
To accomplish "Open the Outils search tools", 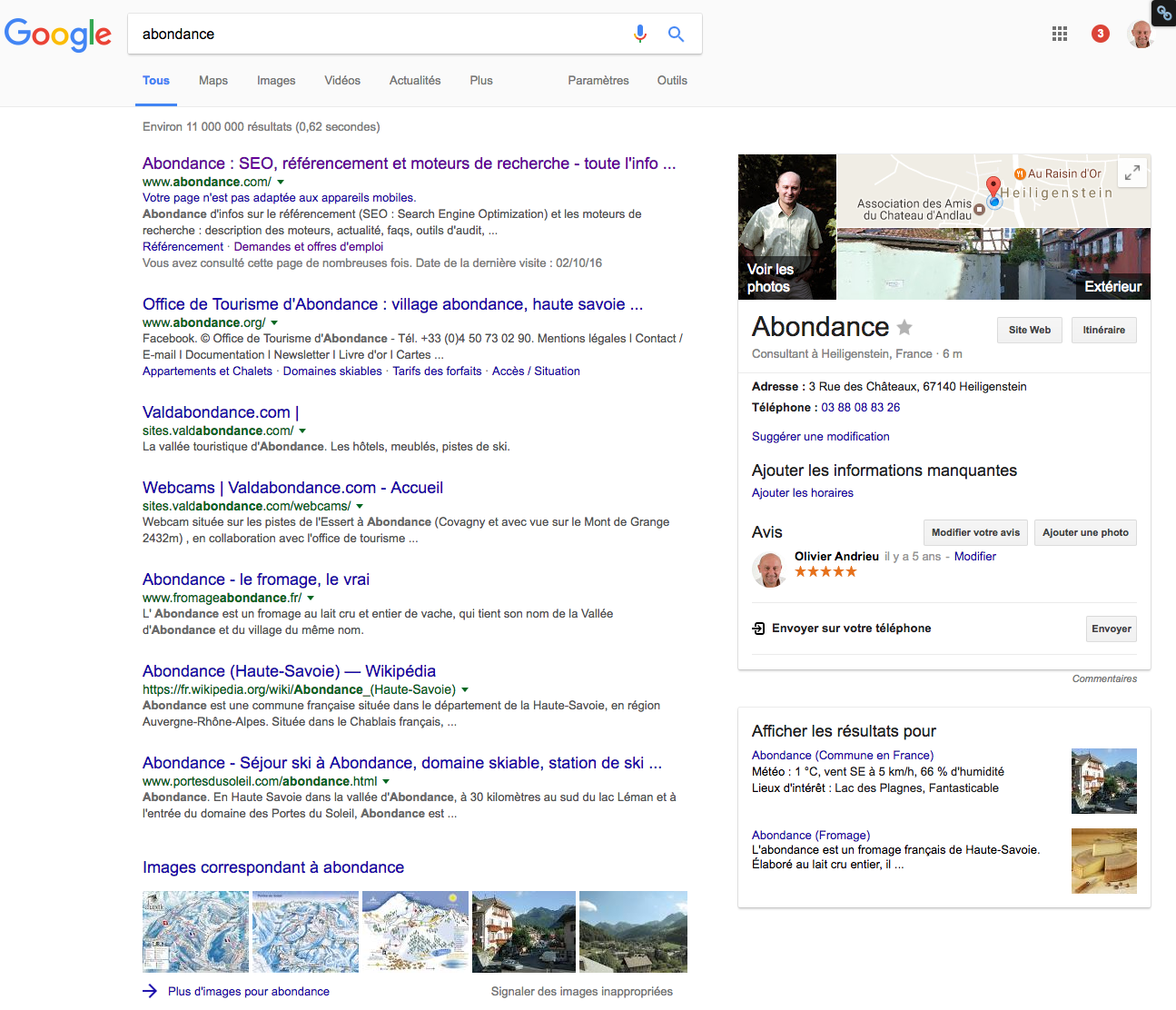I will coord(672,80).
